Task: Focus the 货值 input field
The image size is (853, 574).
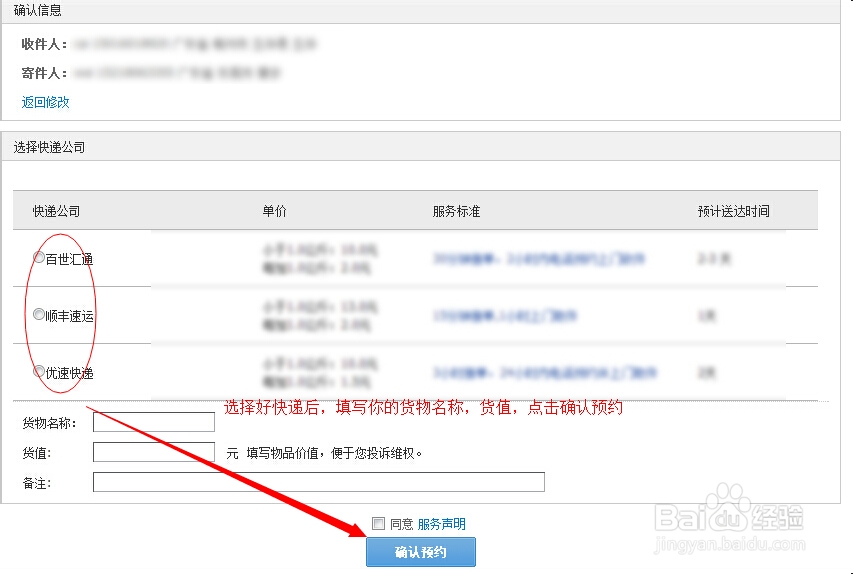Action: [154, 452]
